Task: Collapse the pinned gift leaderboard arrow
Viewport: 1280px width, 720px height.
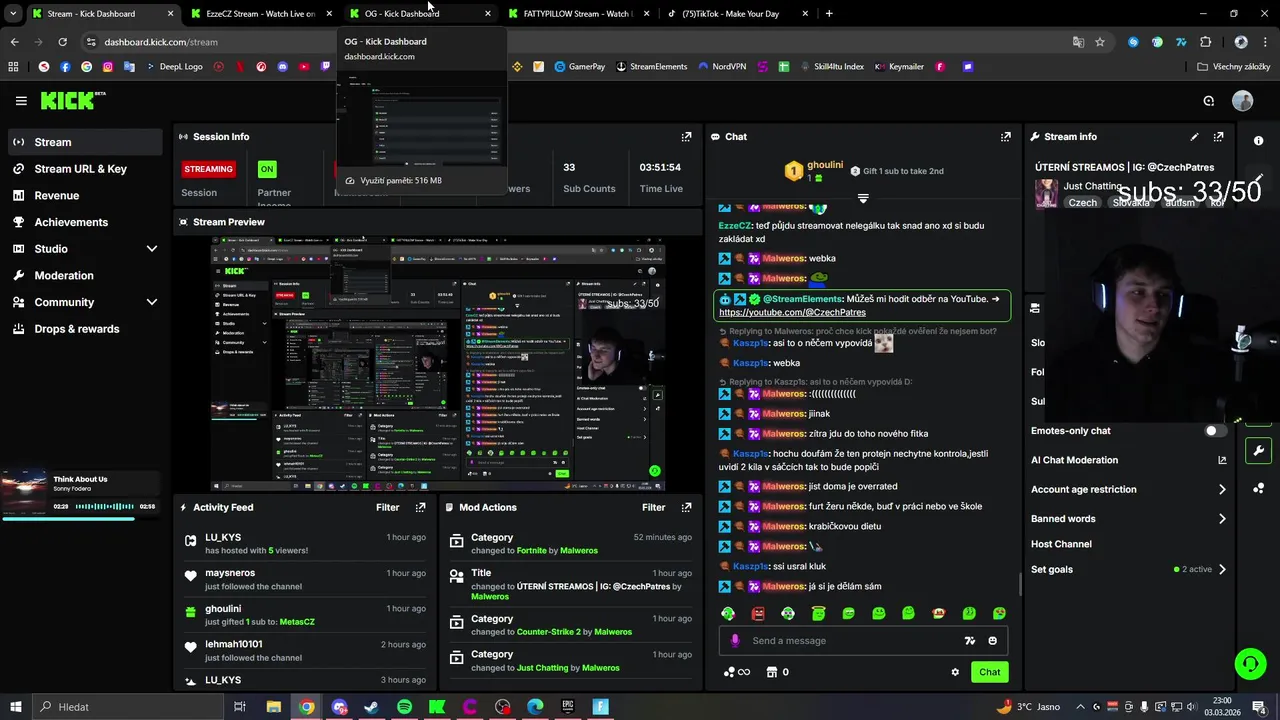Action: coord(863,198)
